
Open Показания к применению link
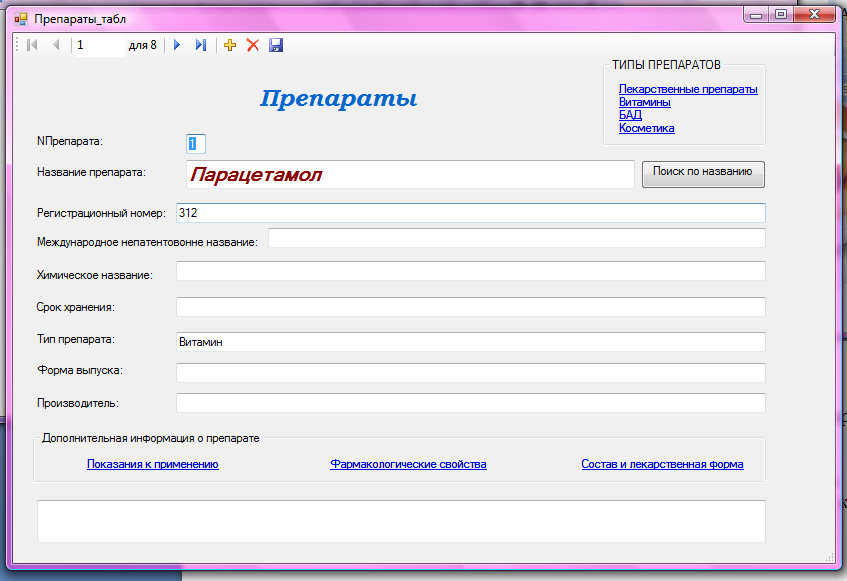tap(152, 464)
